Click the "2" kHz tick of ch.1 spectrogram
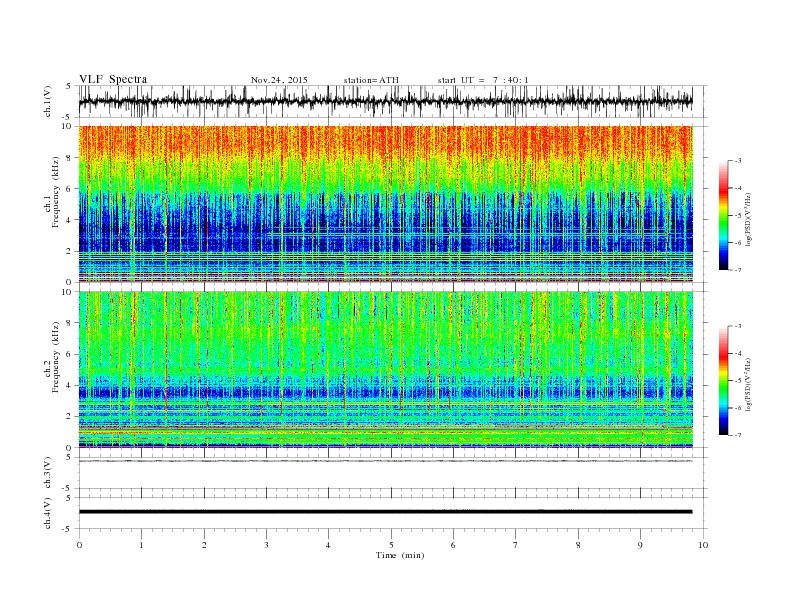 pos(70,251)
